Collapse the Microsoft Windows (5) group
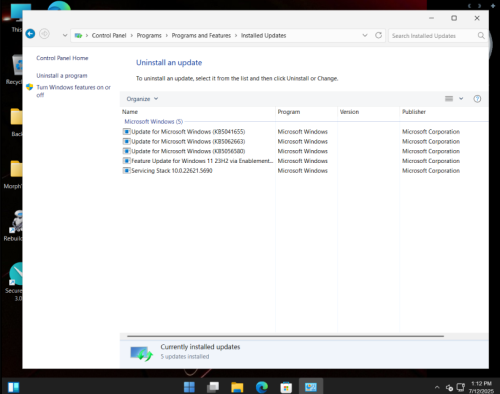The image size is (500, 394). tap(153, 122)
